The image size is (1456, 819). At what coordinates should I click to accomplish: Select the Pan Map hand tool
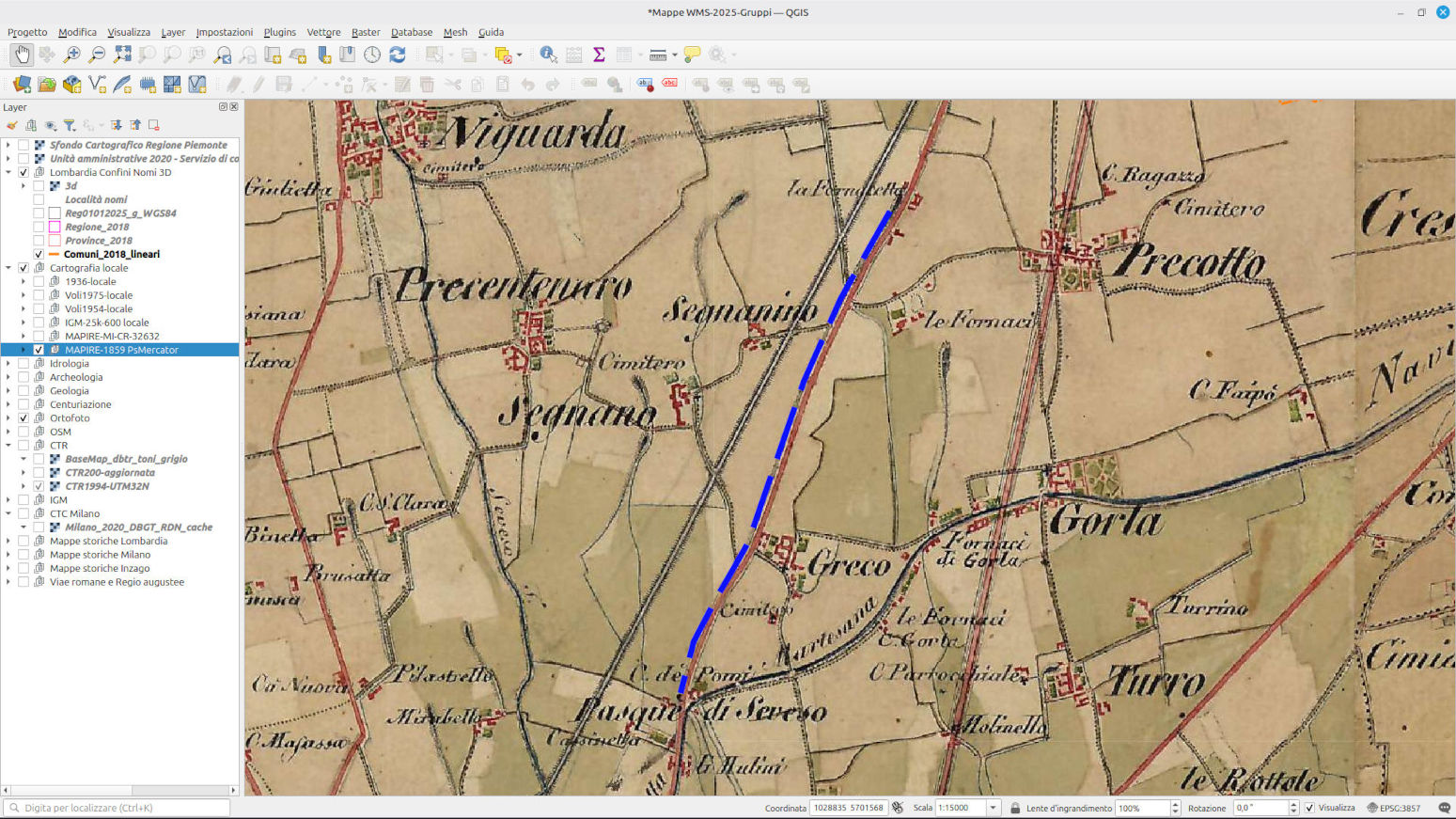tap(22, 55)
